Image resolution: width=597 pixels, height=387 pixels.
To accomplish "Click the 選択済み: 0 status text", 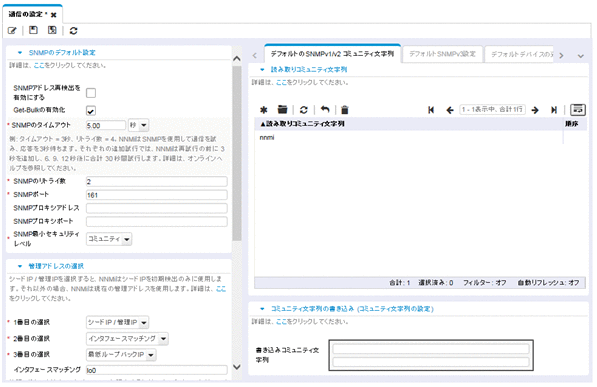I will click(x=436, y=283).
